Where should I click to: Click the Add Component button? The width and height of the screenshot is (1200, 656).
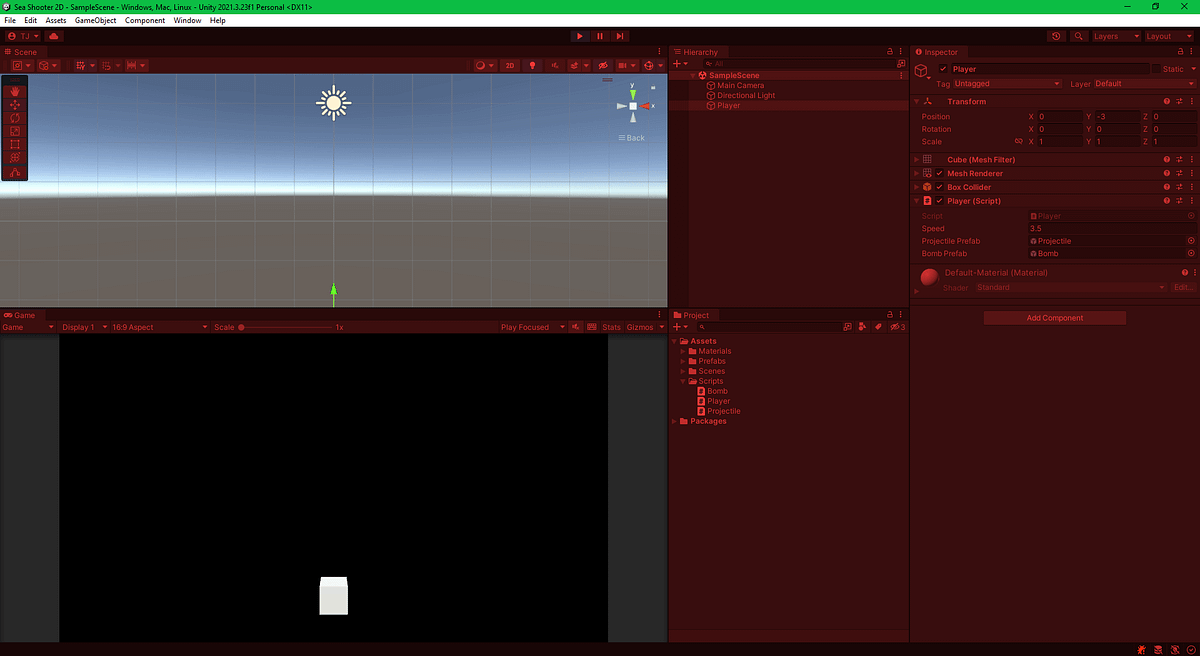click(x=1054, y=317)
